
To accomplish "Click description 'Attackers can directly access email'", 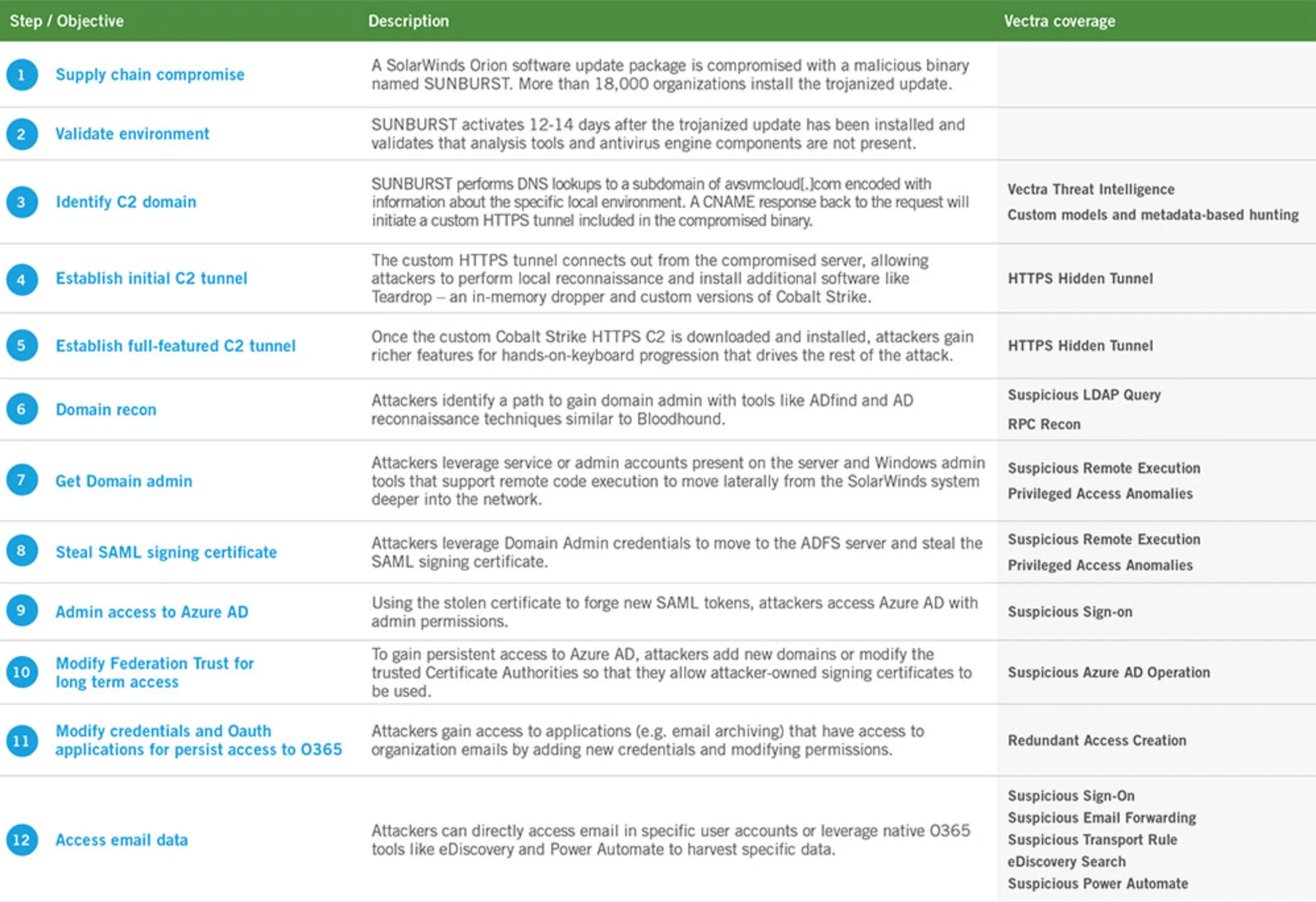I will tap(671, 840).
